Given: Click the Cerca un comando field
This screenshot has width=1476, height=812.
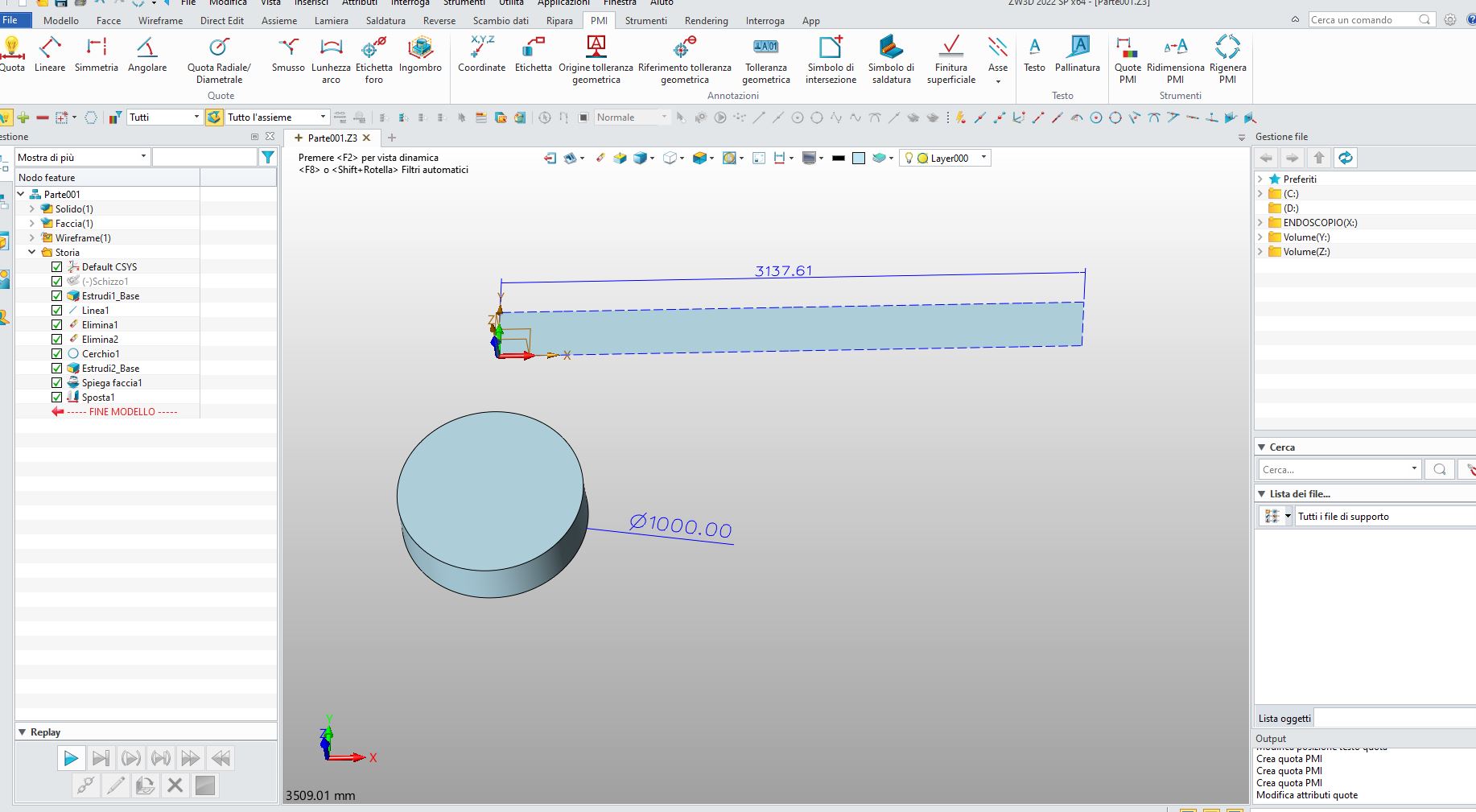Looking at the screenshot, I should [x=1371, y=19].
